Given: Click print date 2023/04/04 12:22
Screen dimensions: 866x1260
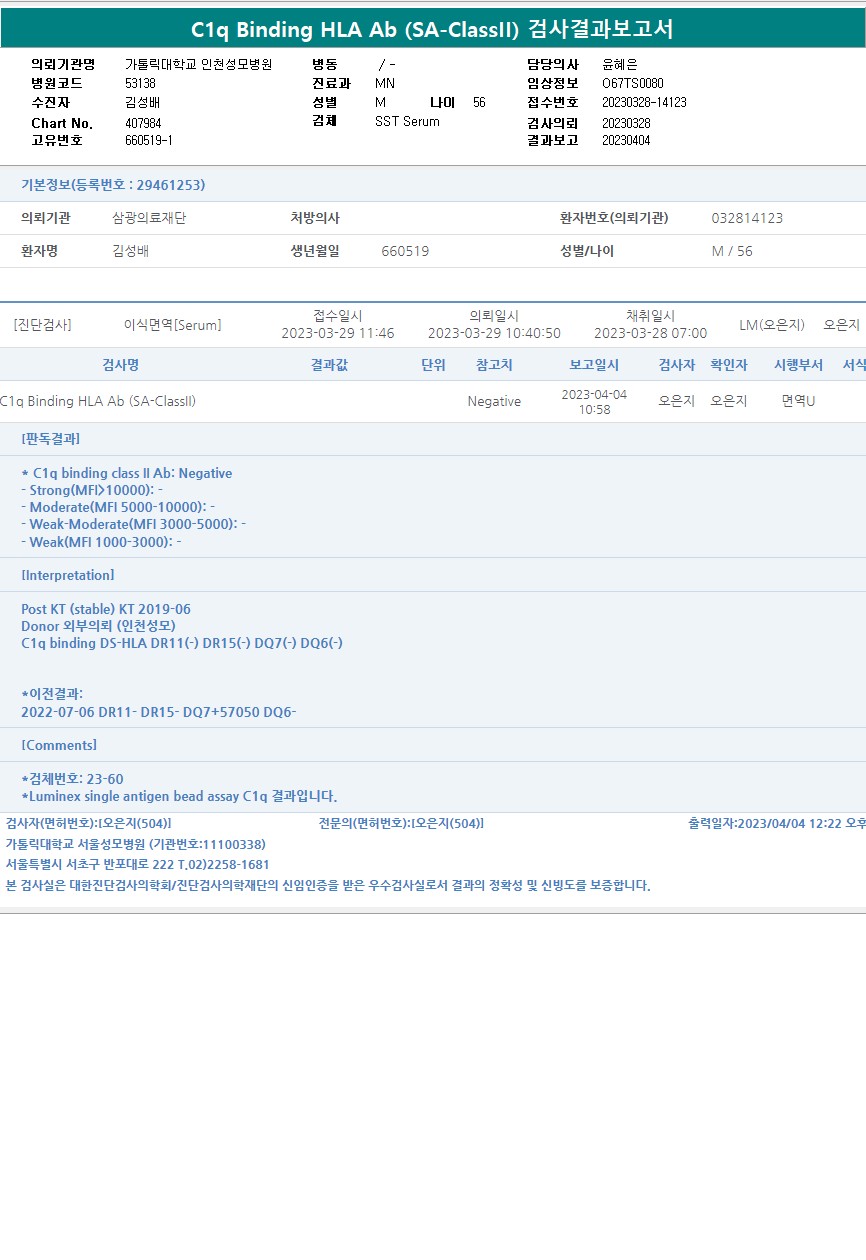Looking at the screenshot, I should point(777,823).
